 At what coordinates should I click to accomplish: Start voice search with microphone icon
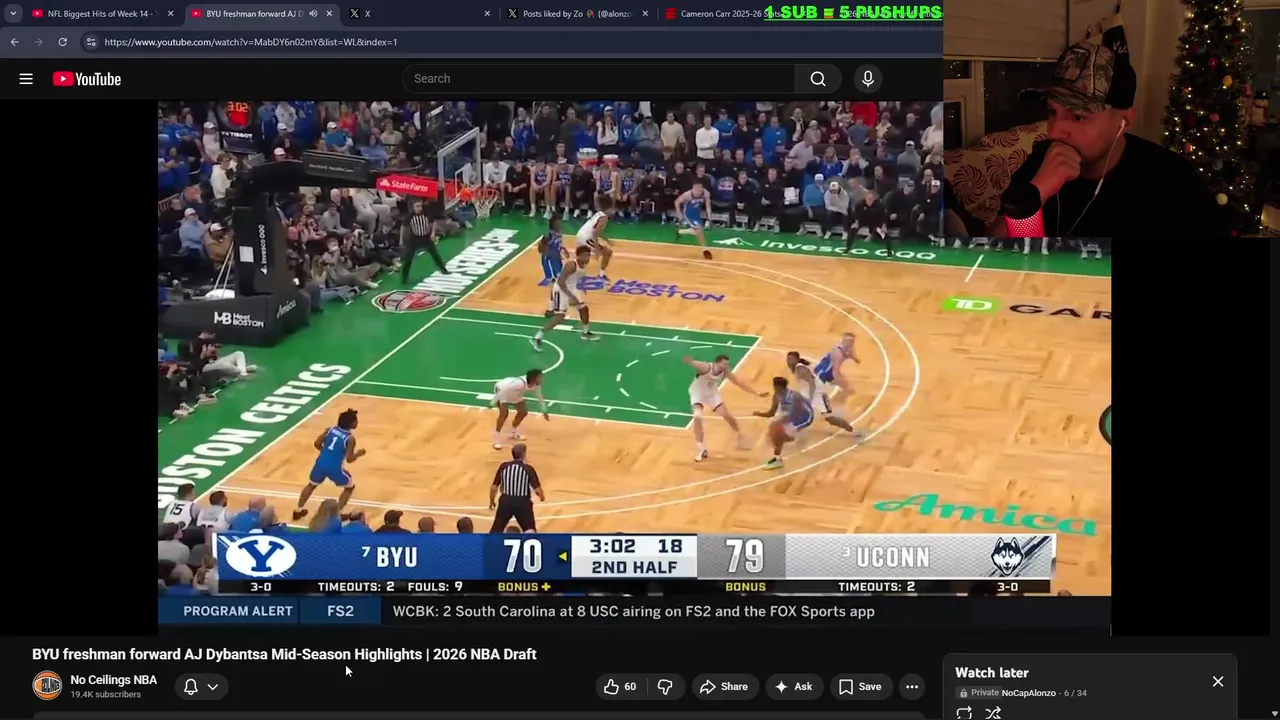[x=868, y=79]
